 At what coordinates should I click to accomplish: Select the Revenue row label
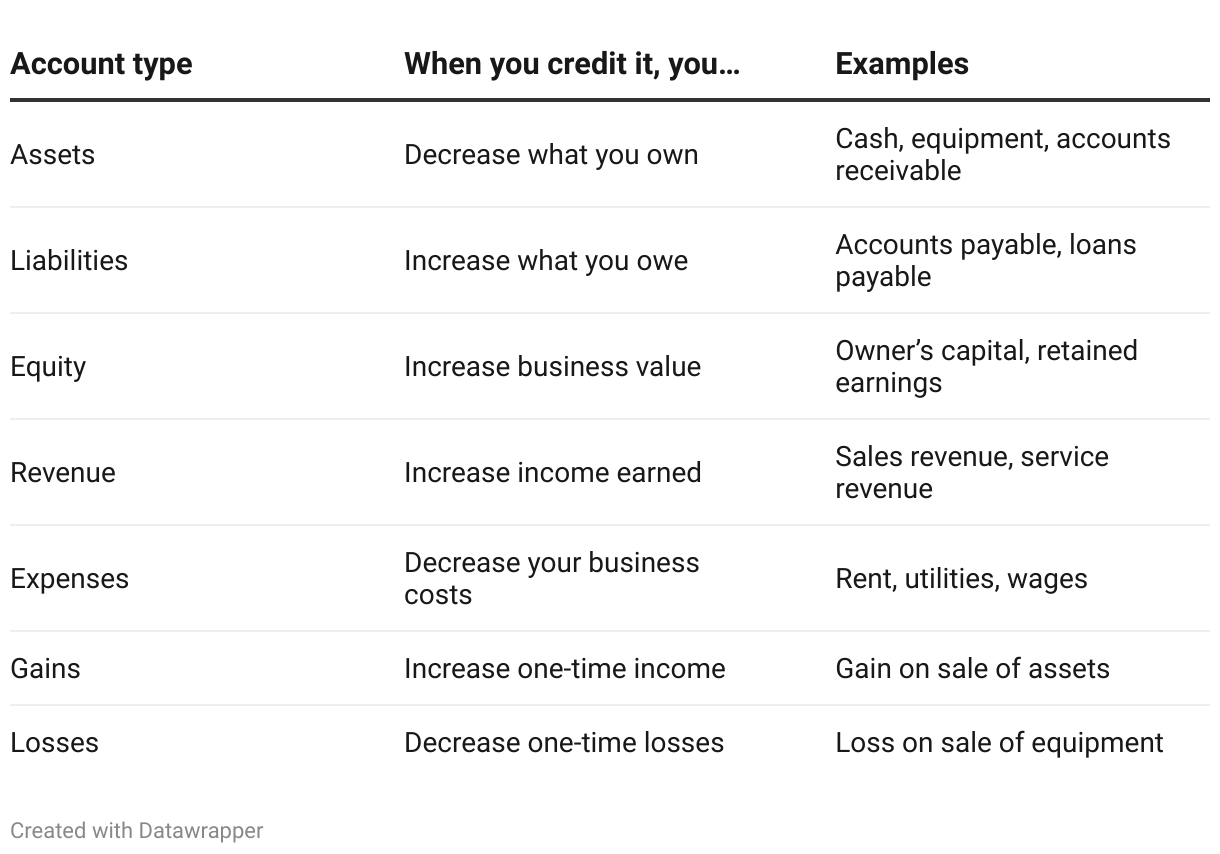[63, 473]
